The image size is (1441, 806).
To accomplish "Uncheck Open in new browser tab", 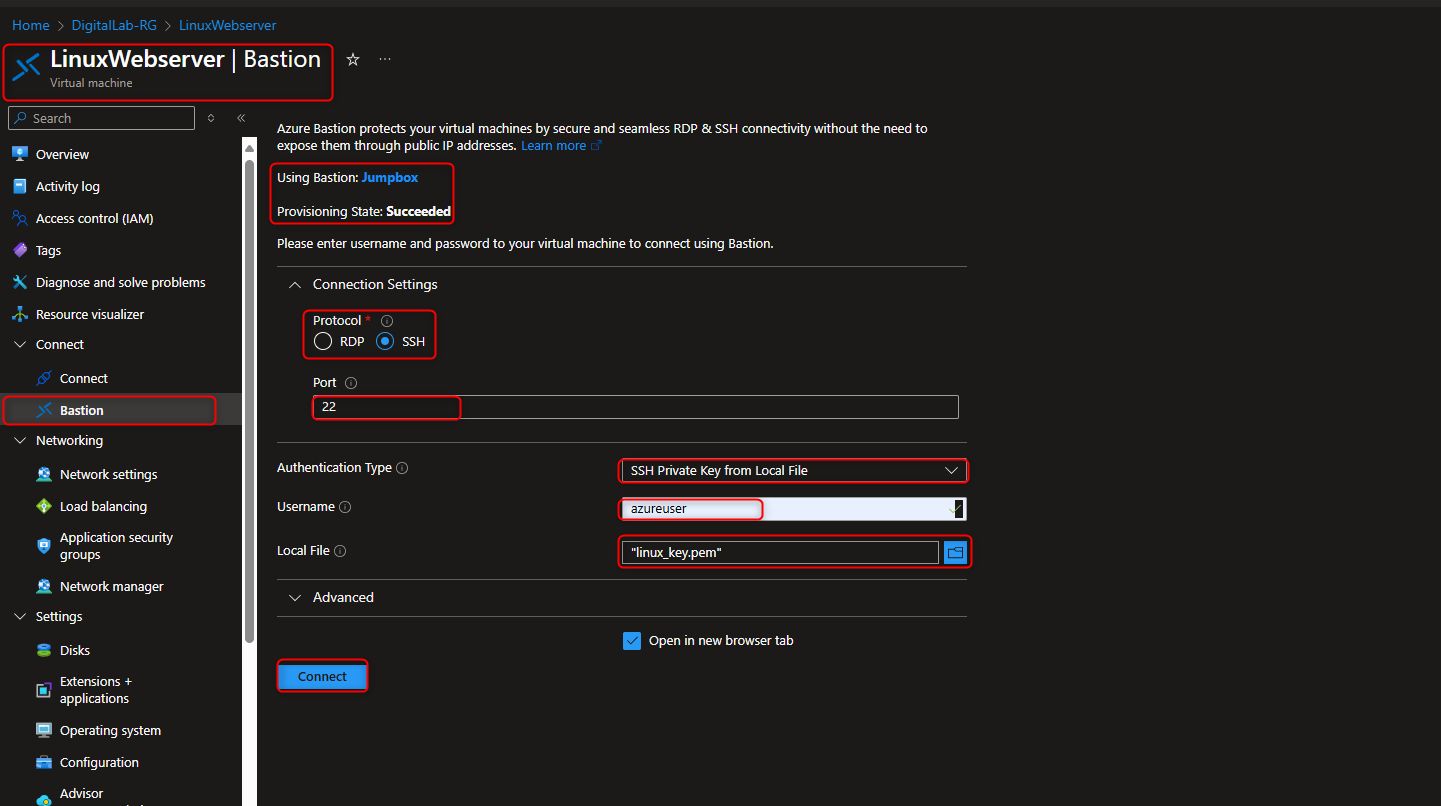I will (x=632, y=640).
